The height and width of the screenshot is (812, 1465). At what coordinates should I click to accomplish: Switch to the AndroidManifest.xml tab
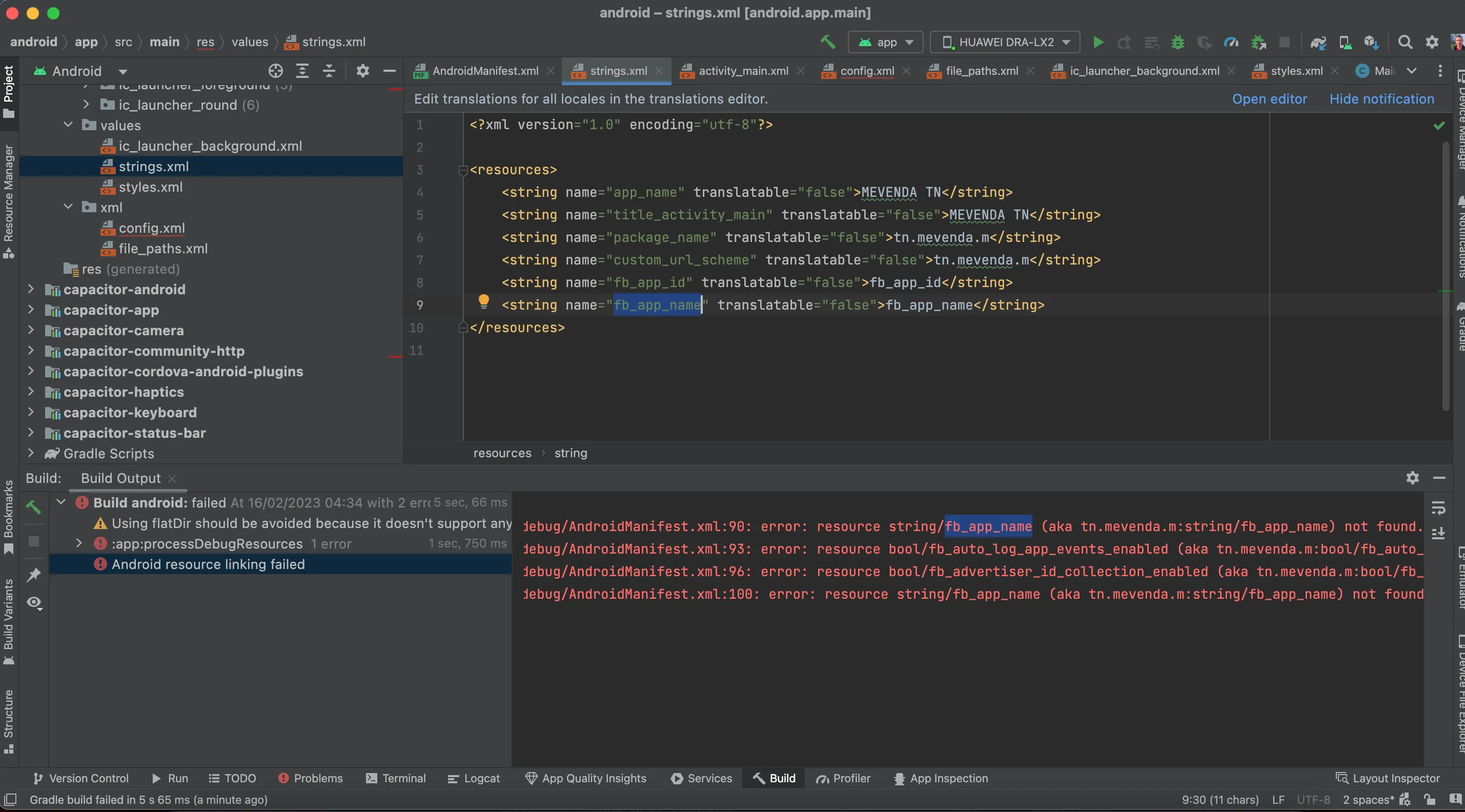484,71
